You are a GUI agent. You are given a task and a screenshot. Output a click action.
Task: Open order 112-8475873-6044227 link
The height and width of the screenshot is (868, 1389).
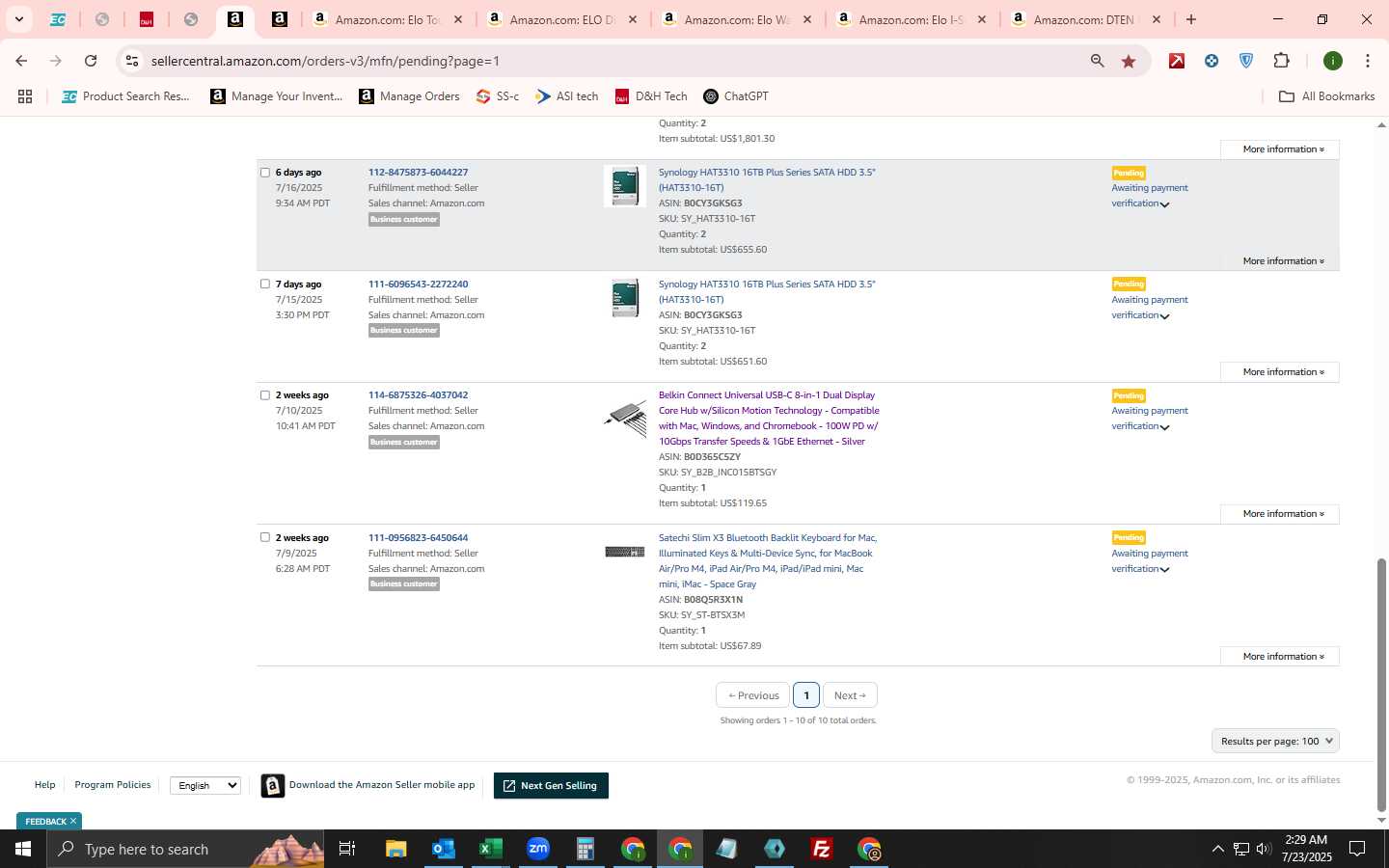coord(418,173)
